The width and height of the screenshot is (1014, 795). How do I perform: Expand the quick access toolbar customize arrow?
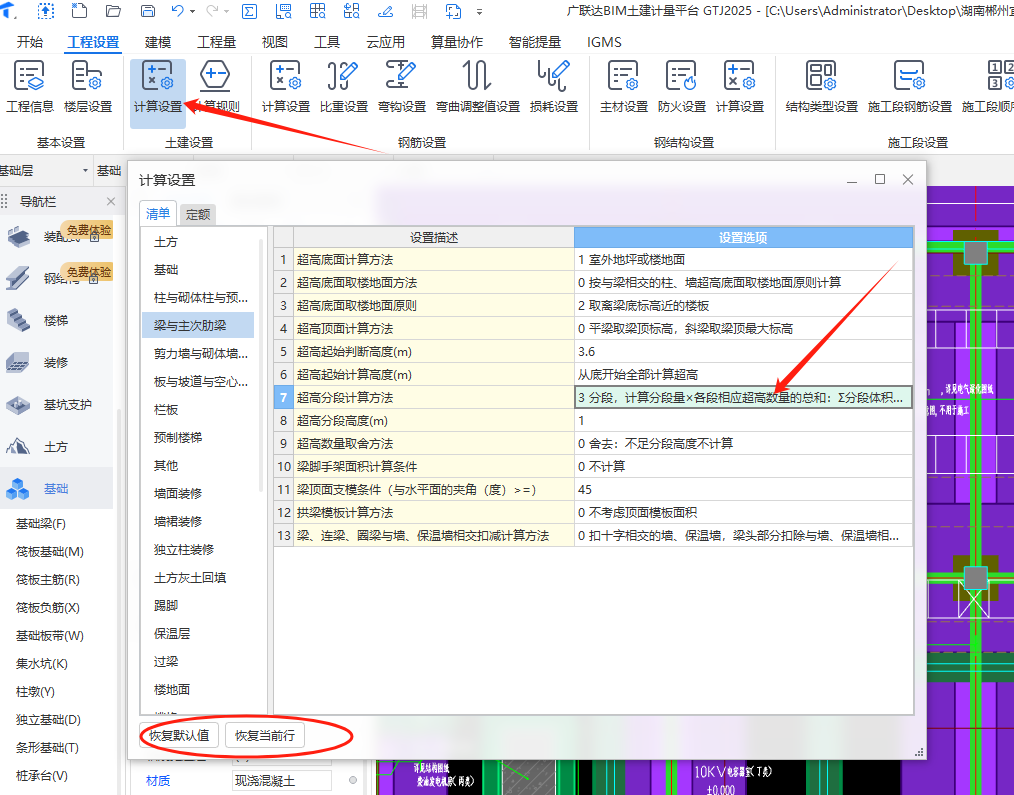point(479,12)
